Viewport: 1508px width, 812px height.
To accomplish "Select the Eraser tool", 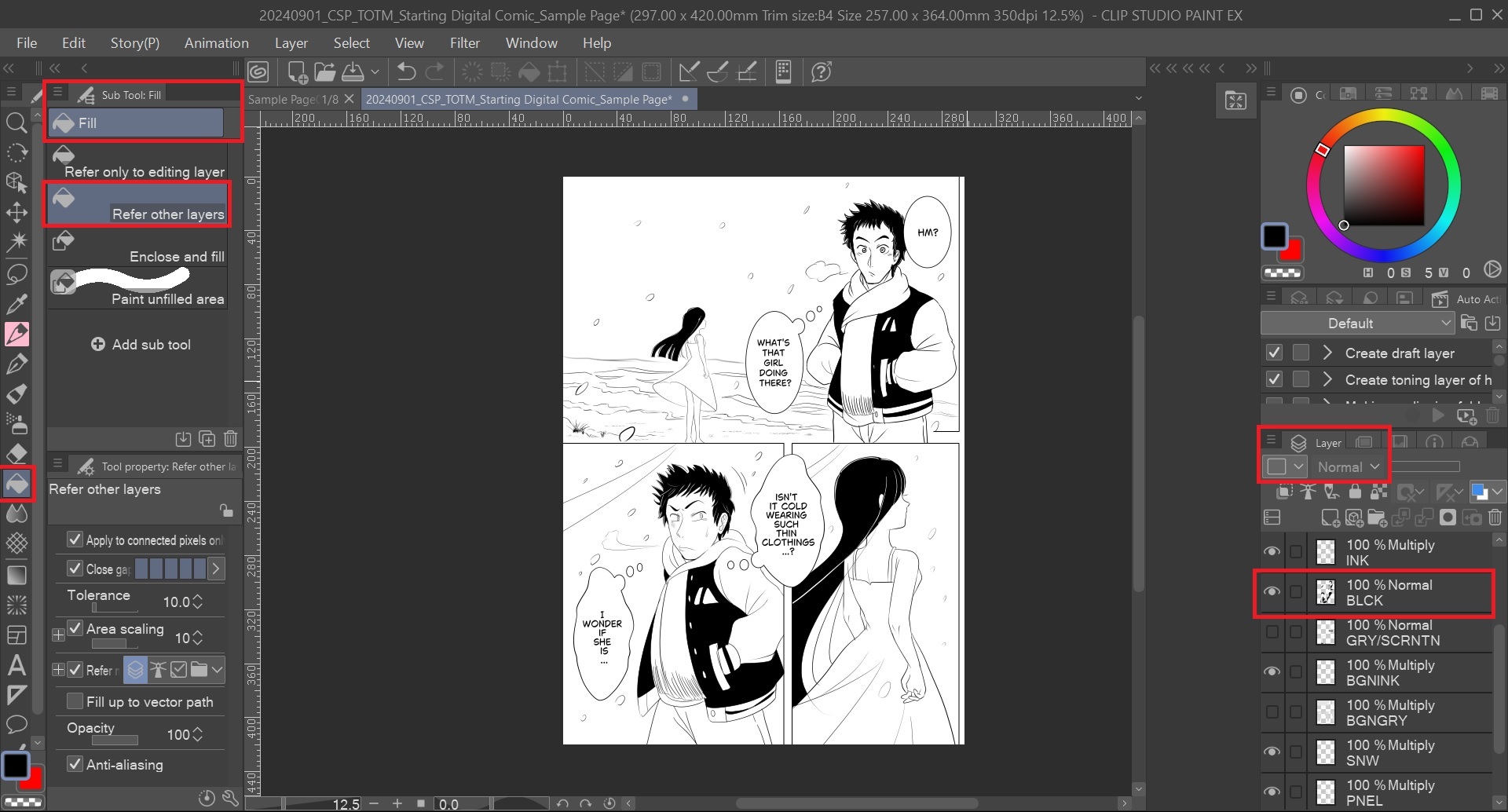I will [x=16, y=454].
